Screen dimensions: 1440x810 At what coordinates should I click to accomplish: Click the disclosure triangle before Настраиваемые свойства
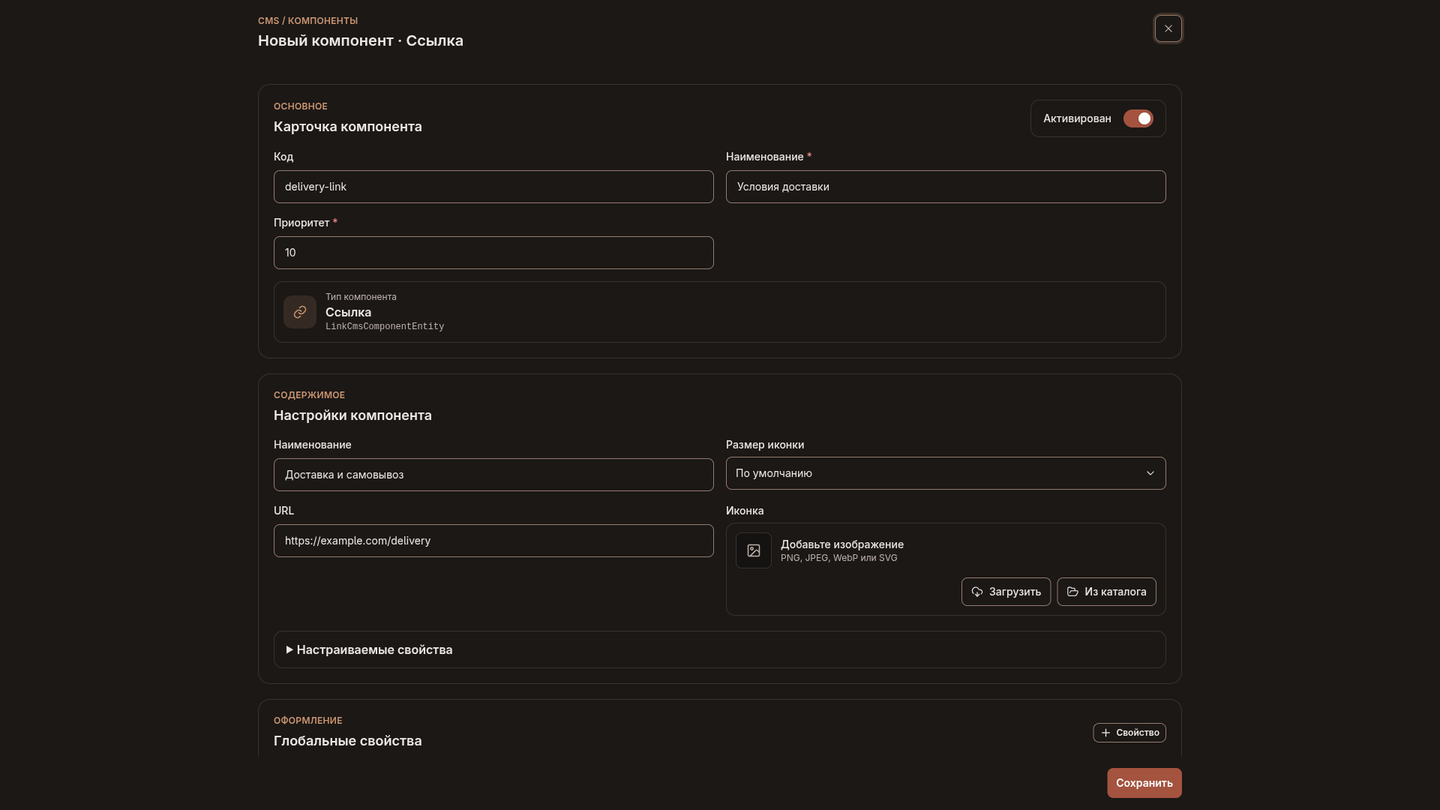click(289, 650)
